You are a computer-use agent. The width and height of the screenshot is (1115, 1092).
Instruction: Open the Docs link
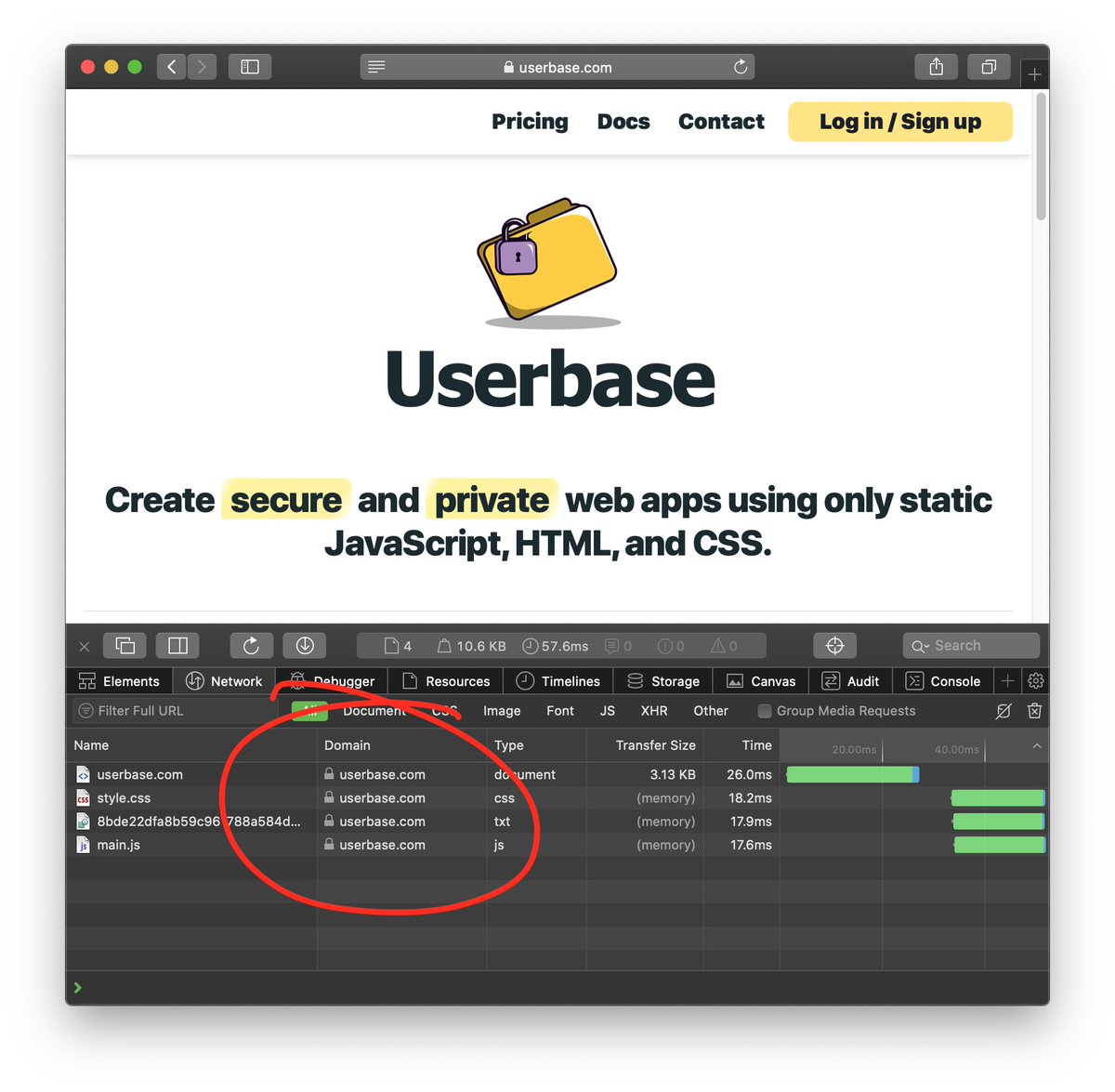[623, 122]
